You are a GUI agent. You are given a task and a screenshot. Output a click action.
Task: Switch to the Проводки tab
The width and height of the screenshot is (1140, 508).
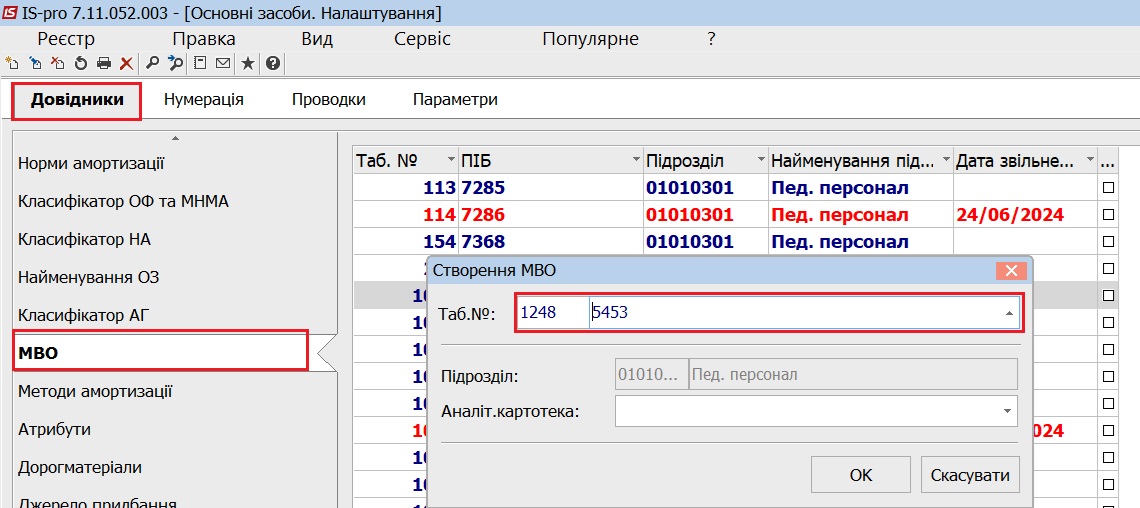tap(328, 100)
